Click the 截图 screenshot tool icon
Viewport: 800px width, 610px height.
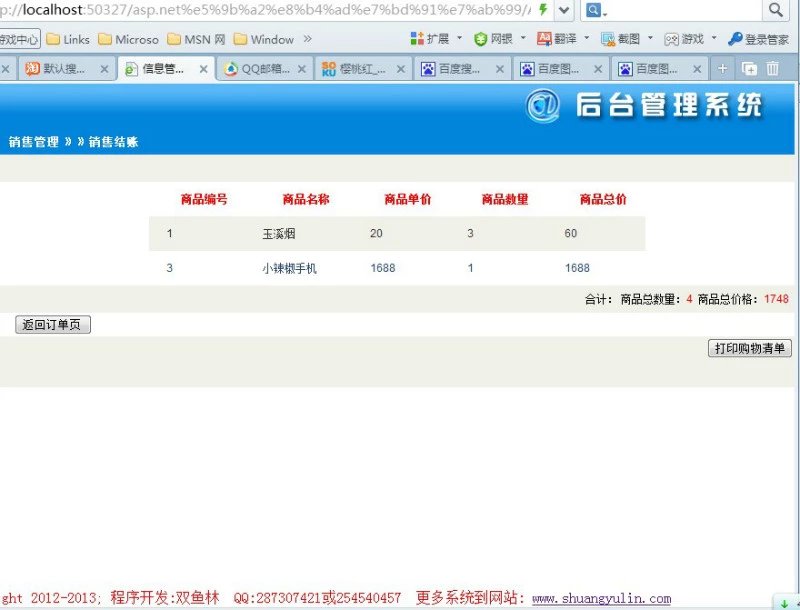608,39
